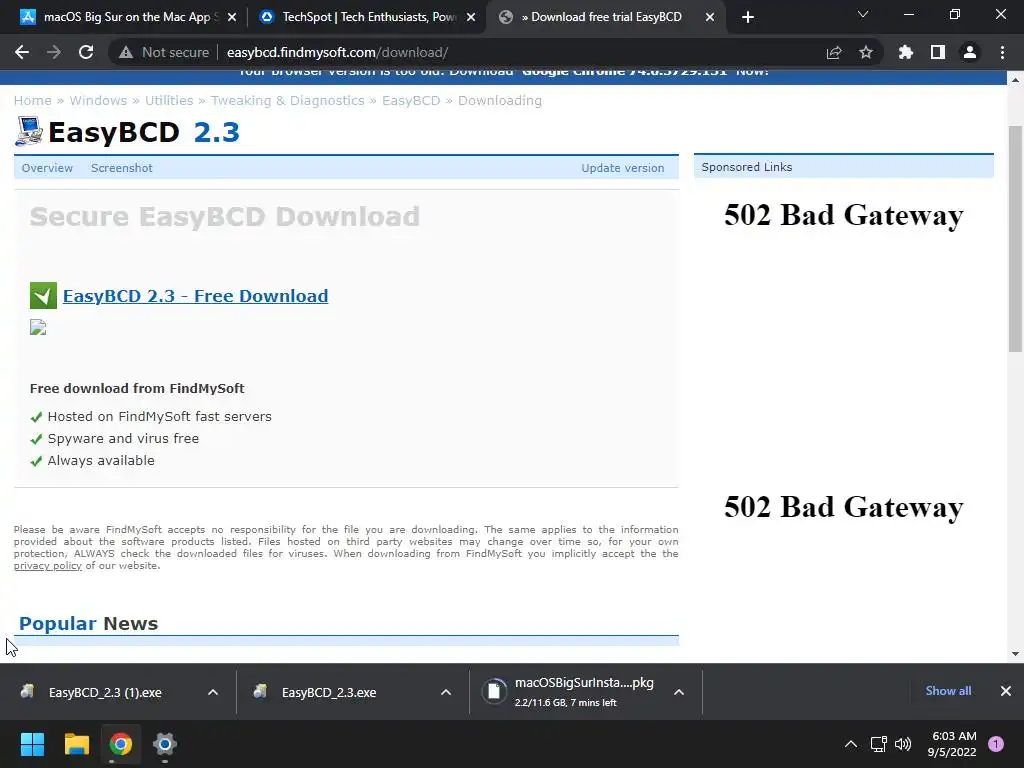
Task: Toggle the Chrome side panel
Action: (938, 52)
